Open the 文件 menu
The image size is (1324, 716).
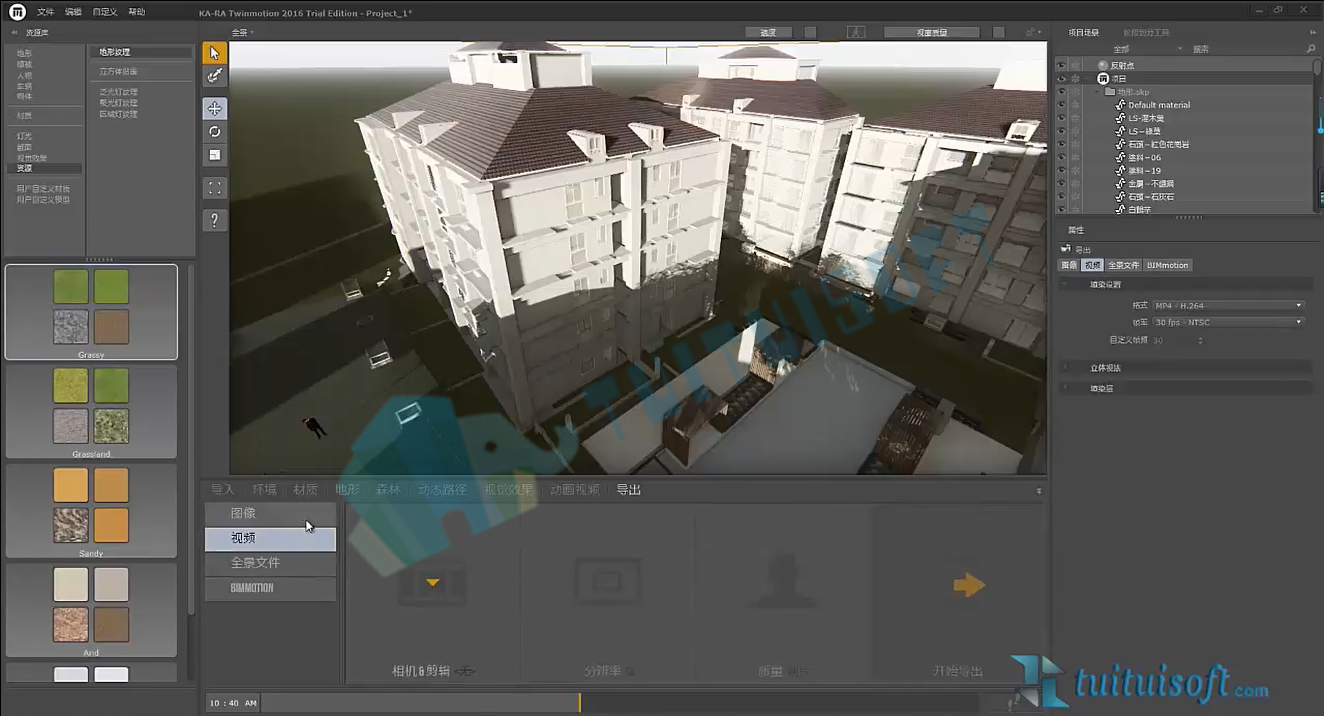click(x=45, y=12)
